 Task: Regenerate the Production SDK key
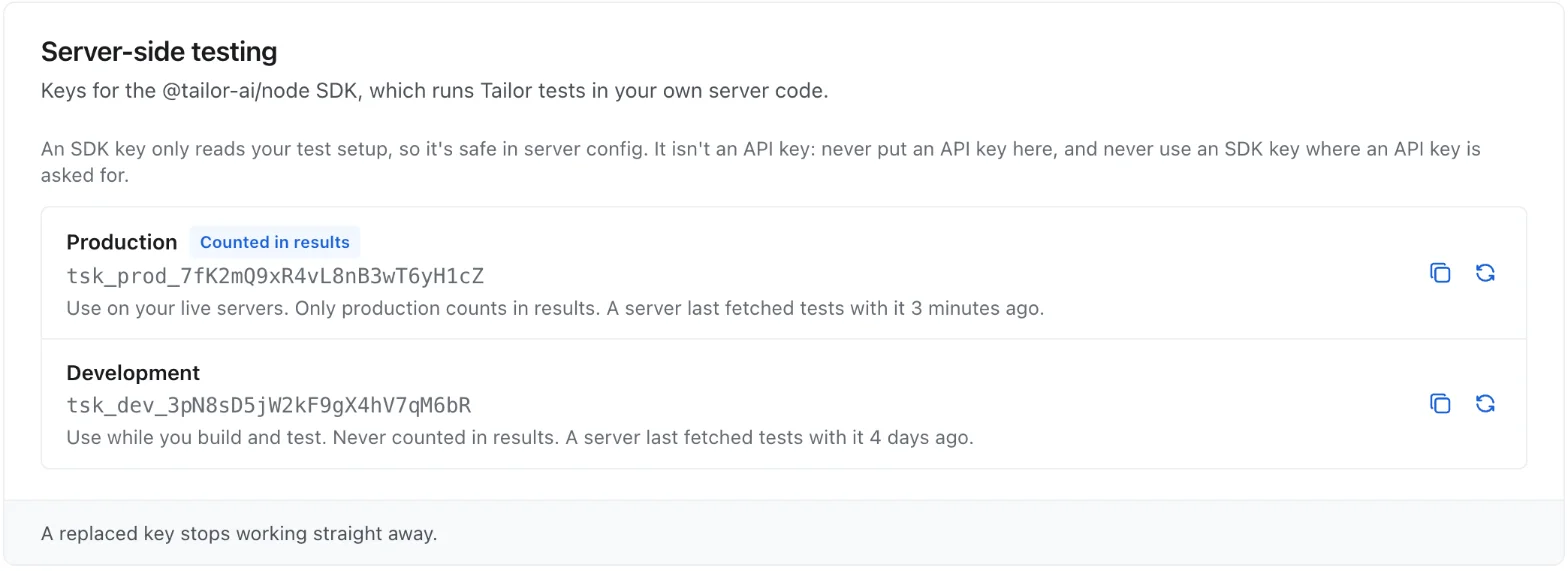pos(1485,273)
